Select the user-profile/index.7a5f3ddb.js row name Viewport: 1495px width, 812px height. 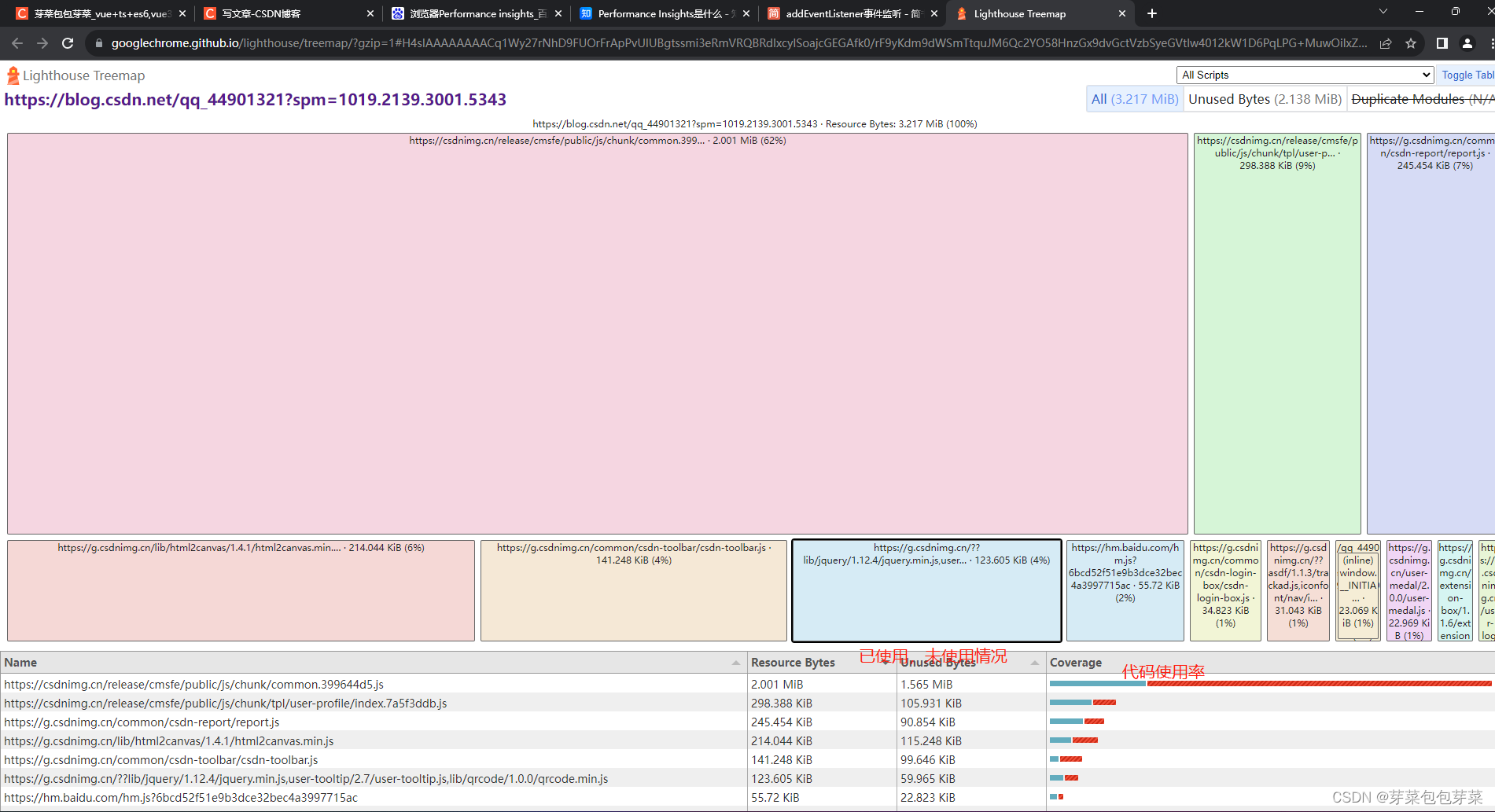pyautogui.click(x=225, y=704)
